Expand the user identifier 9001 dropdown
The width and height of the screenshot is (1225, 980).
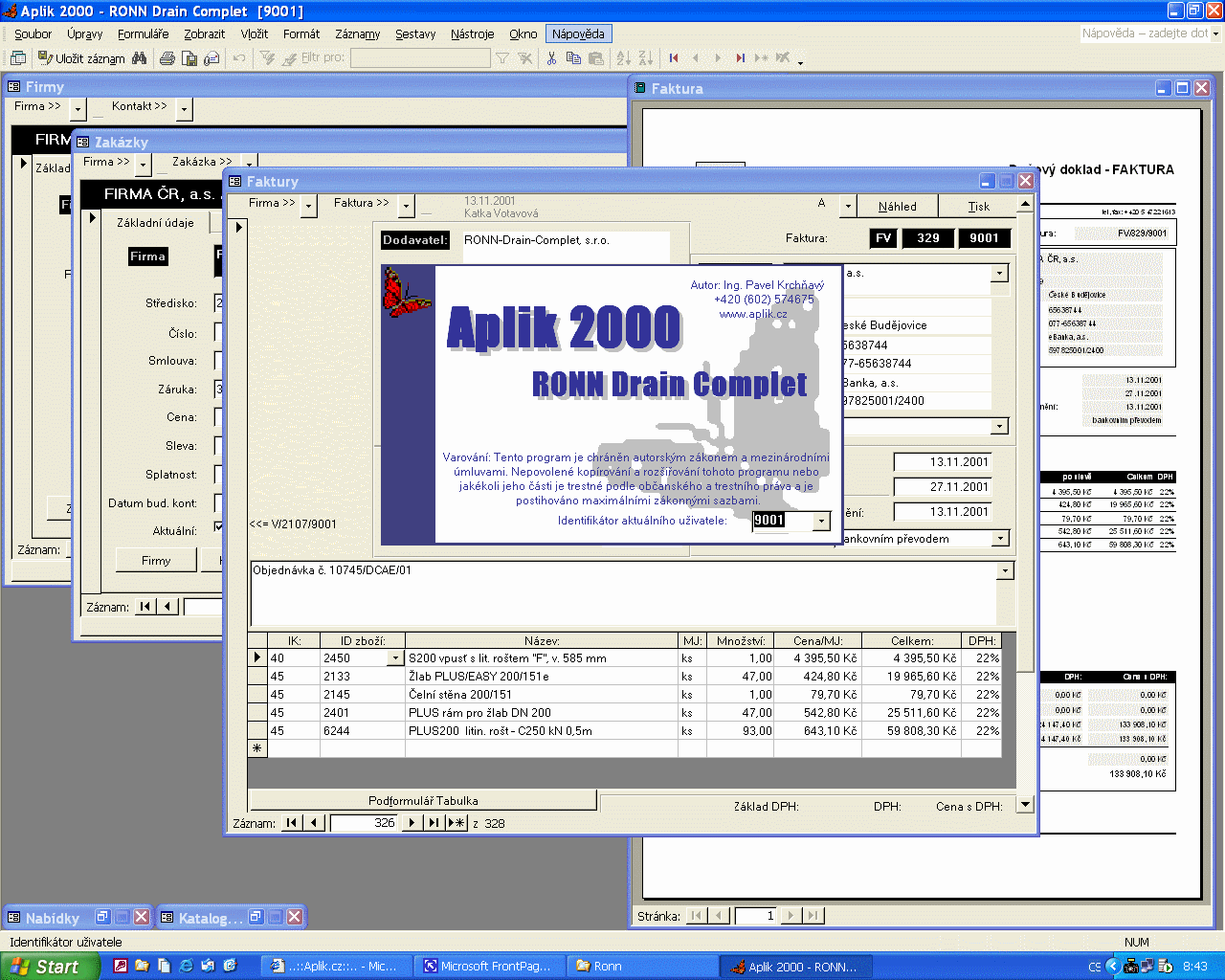coord(821,521)
